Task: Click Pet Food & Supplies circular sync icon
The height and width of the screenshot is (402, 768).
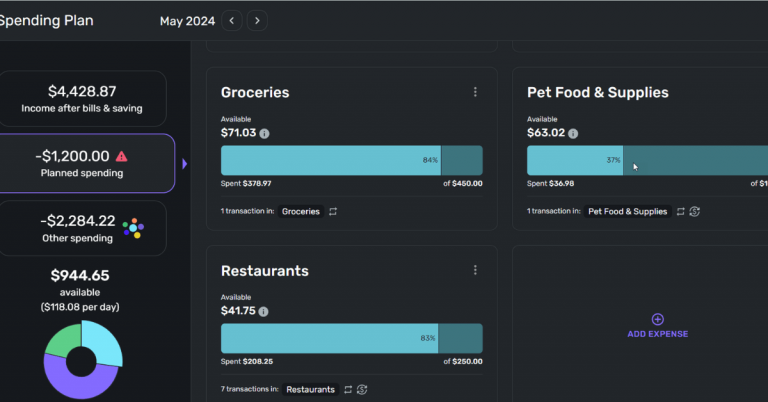Action: coord(694,212)
